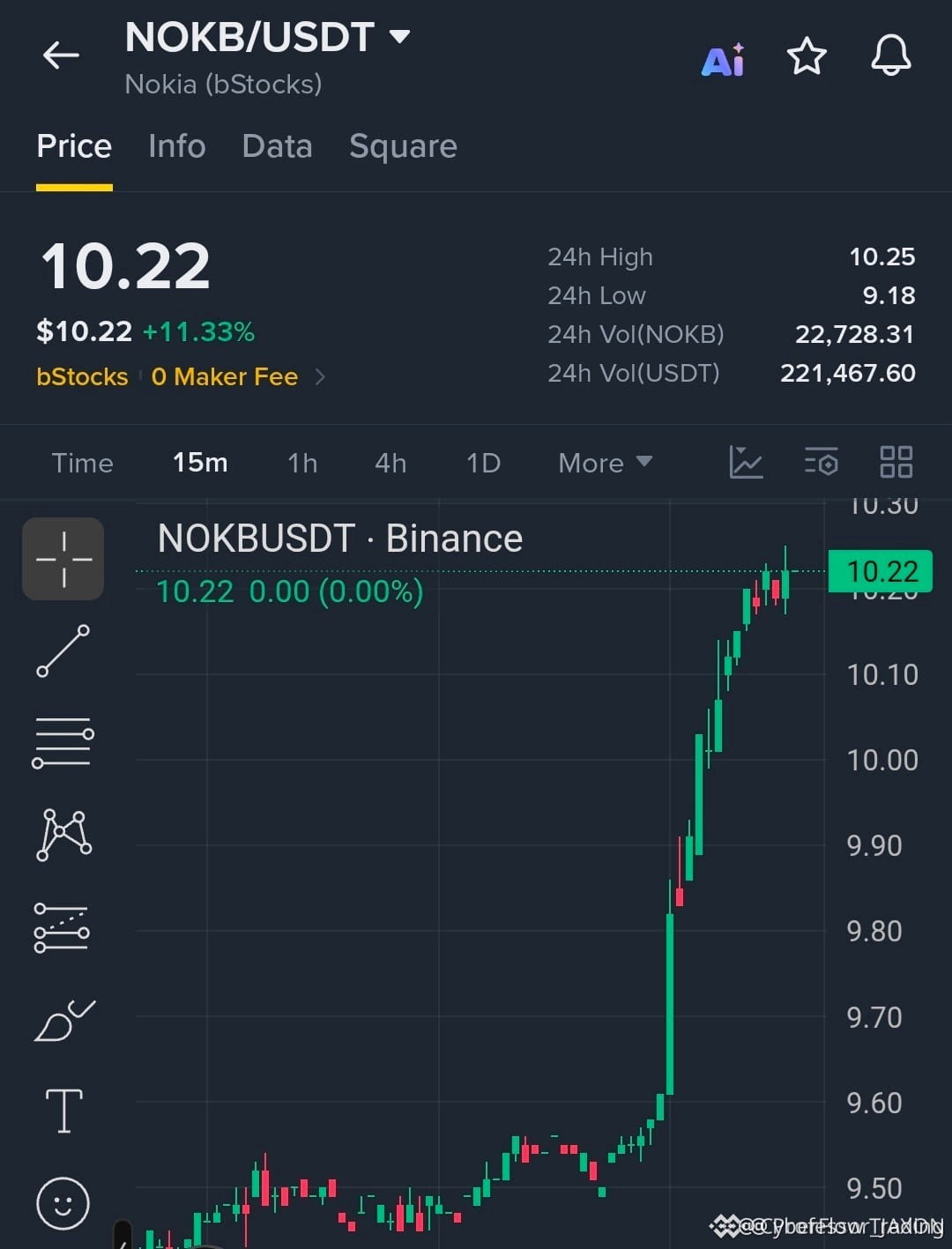This screenshot has width=952, height=1249.
Task: Tap the 24h High value 10.25
Action: [x=881, y=256]
